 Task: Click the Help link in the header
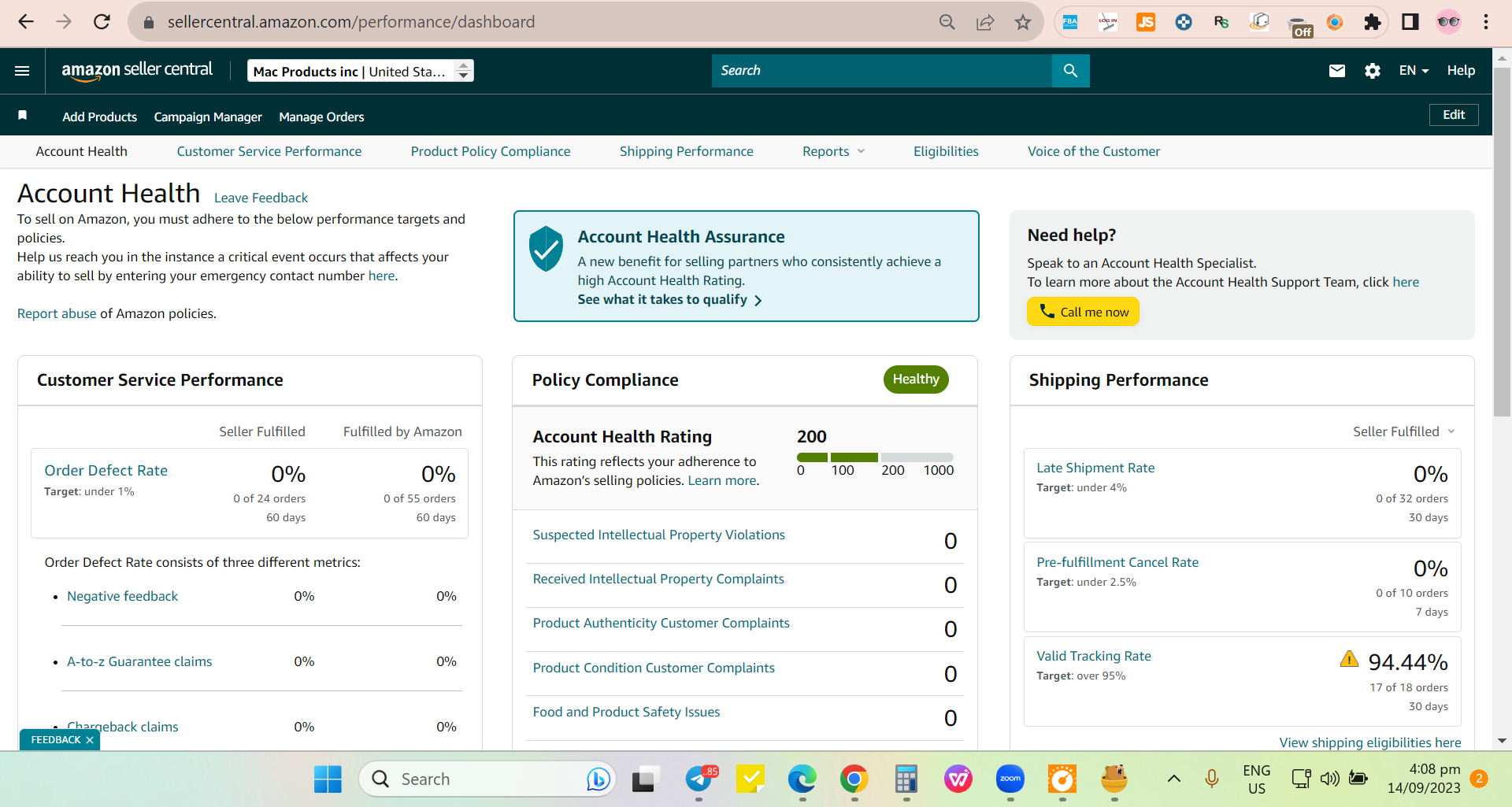coord(1461,71)
